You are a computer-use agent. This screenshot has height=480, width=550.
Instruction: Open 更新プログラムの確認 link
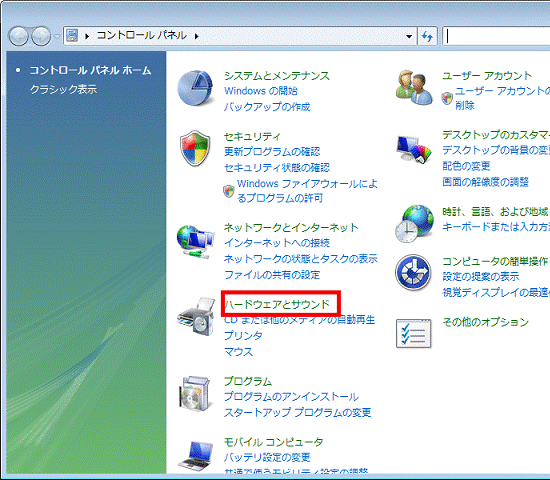point(272,152)
